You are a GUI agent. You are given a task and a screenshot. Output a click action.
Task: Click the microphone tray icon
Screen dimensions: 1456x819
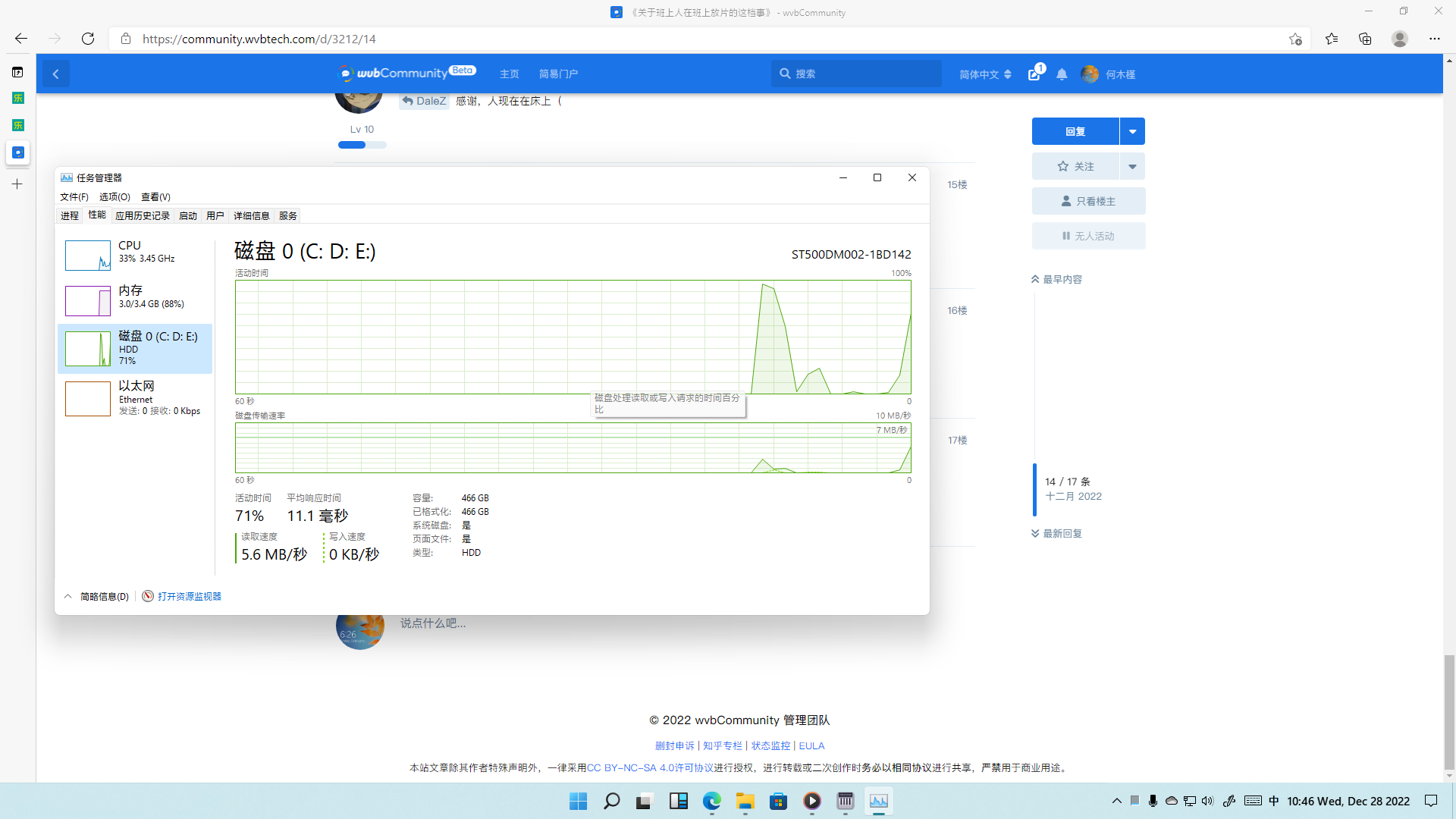[x=1153, y=801]
